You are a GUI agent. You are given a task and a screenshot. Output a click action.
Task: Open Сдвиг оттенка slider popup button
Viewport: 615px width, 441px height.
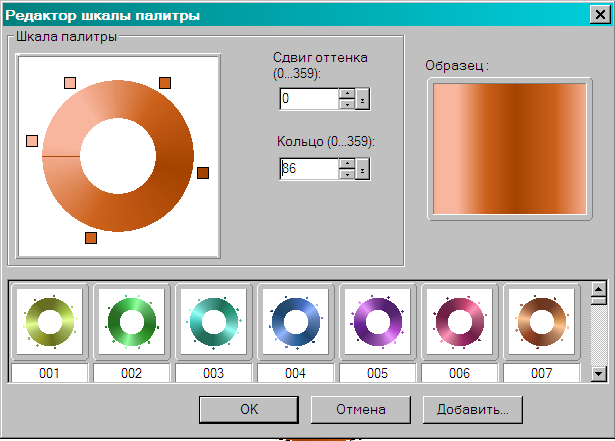coord(362,99)
